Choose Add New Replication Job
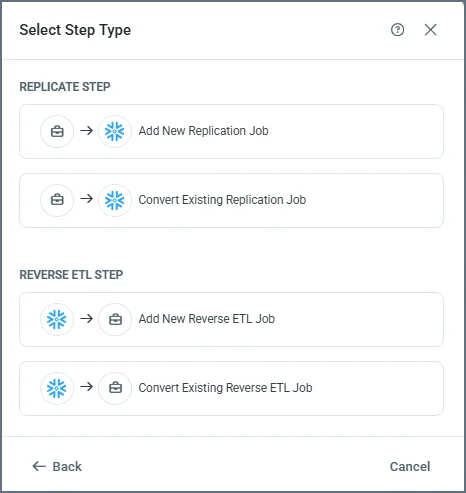The image size is (466, 493). (x=231, y=131)
